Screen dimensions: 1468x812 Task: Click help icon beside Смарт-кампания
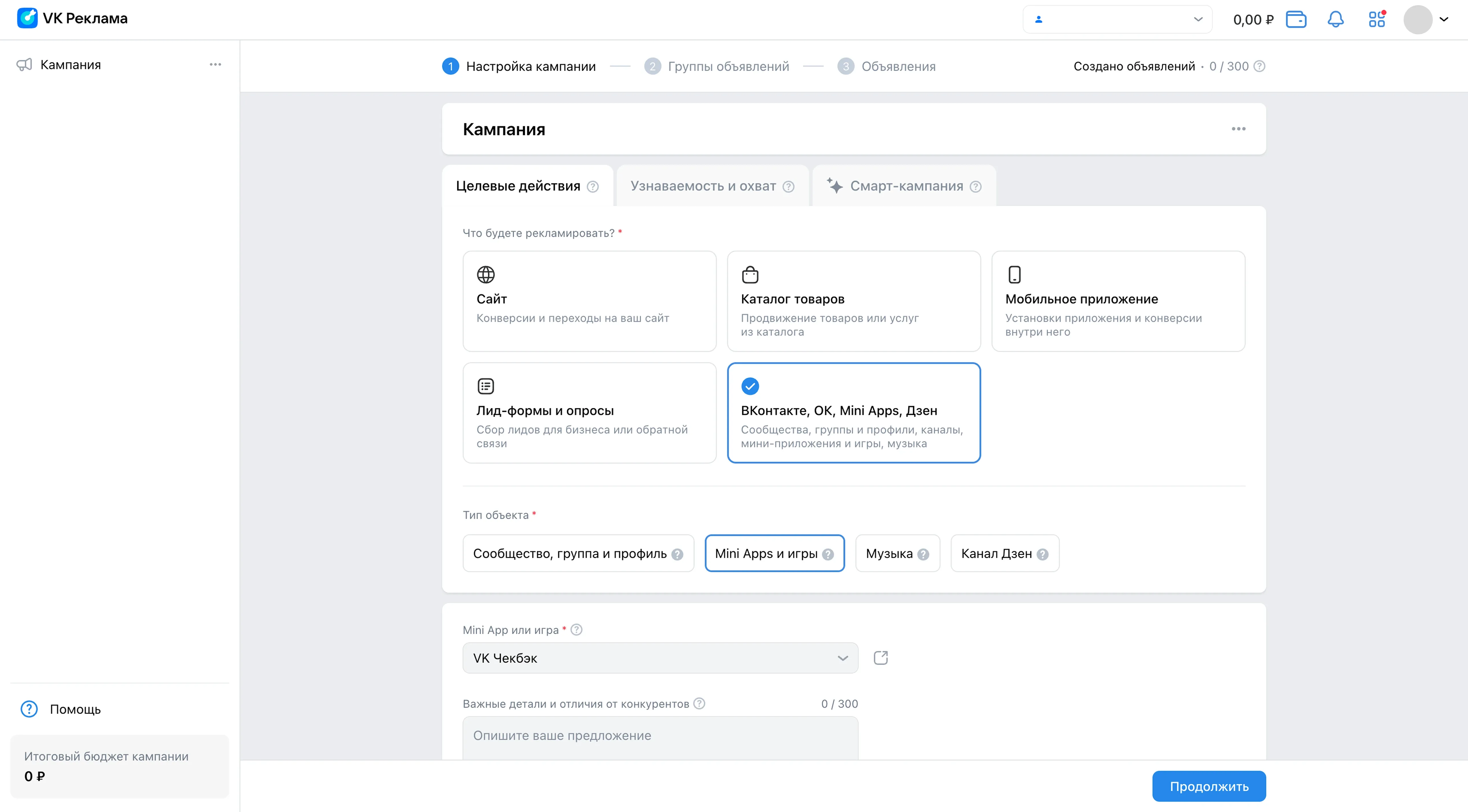coord(976,186)
